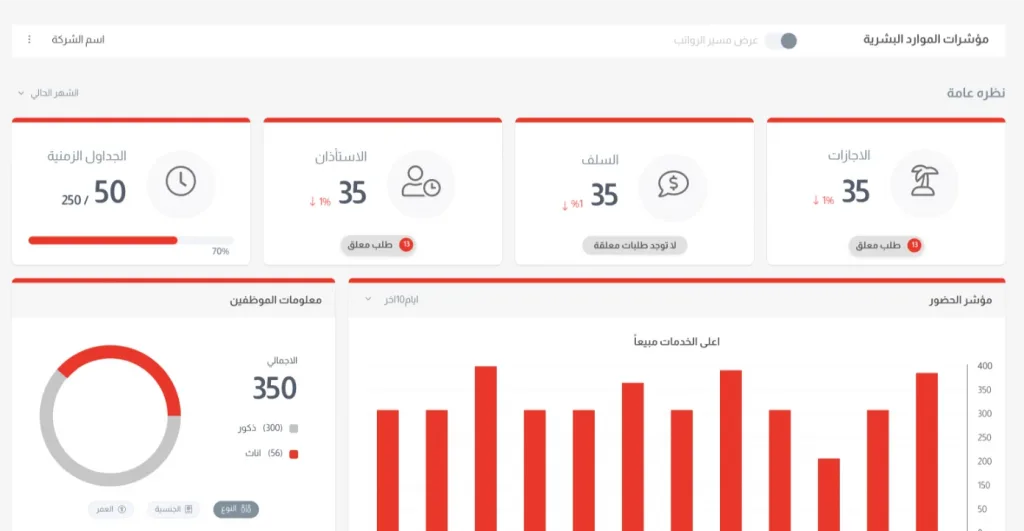Click the الاستأذان card title
The height and width of the screenshot is (531, 1024).
(341, 157)
